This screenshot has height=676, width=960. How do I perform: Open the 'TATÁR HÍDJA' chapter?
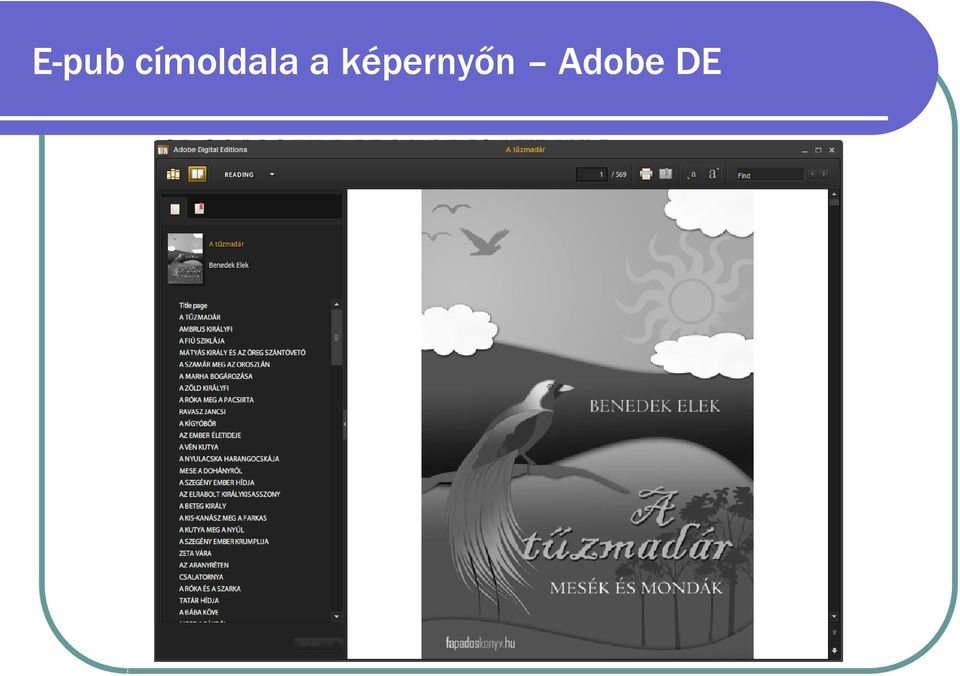pyautogui.click(x=199, y=601)
